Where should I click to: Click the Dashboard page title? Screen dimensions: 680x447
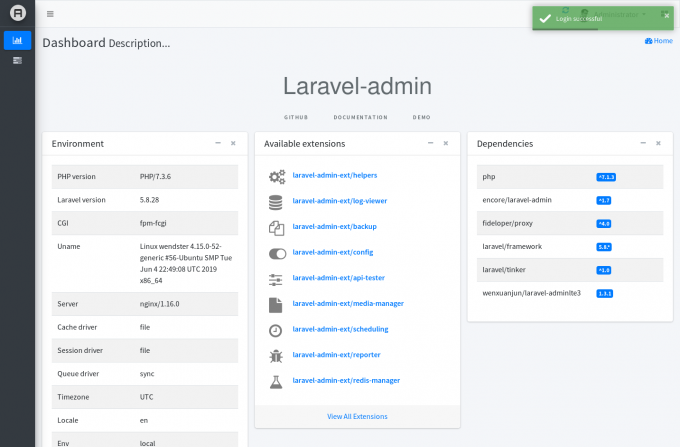tap(74, 42)
